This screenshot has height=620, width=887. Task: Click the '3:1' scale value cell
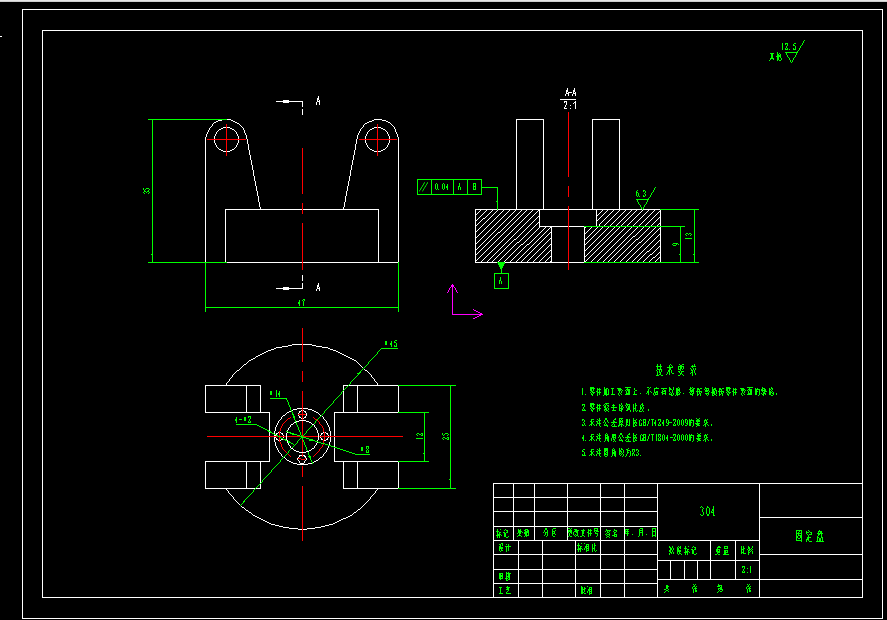pos(747,570)
